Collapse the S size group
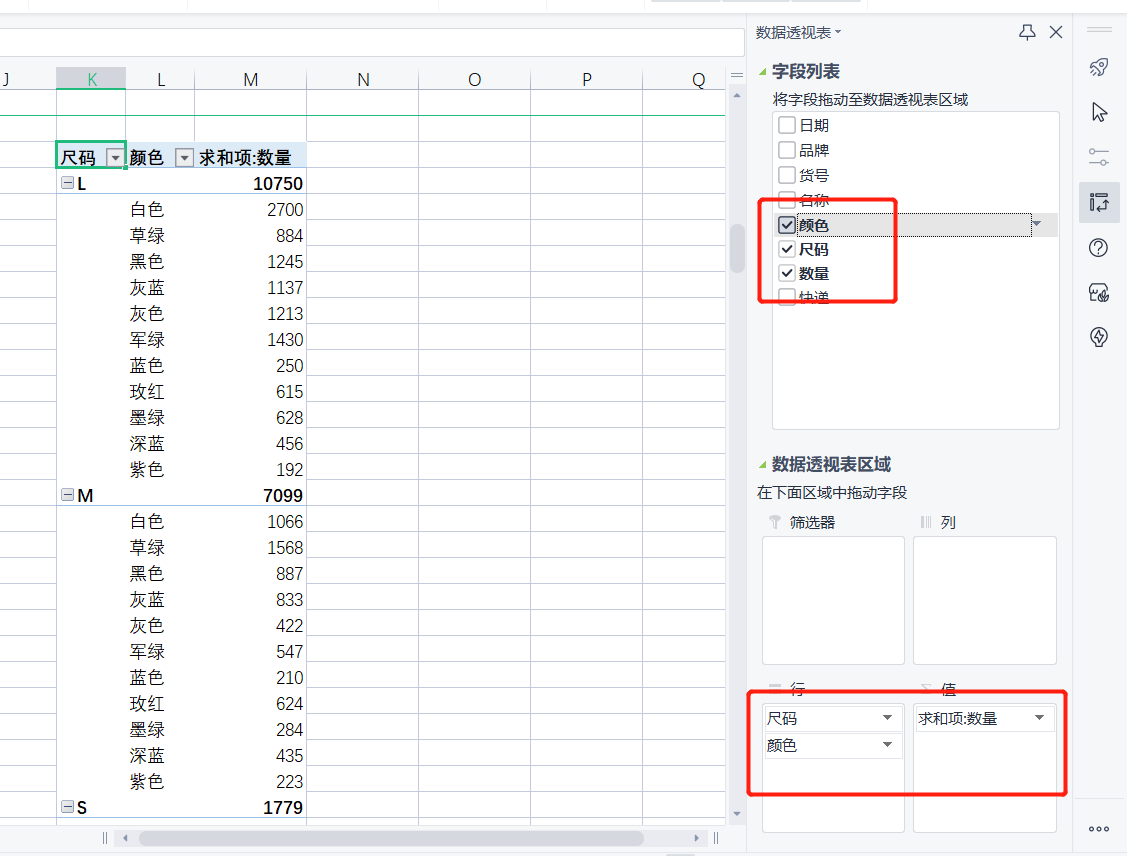The height and width of the screenshot is (856, 1127). click(68, 806)
